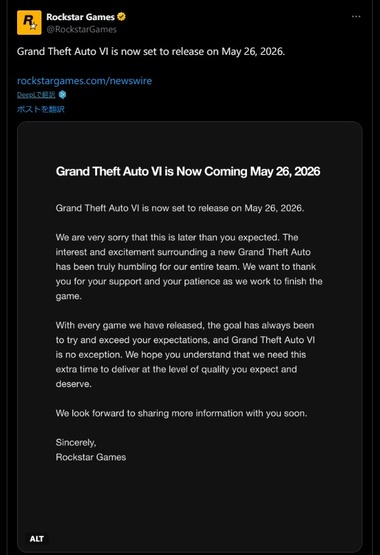Click the 'Rockstar Games' signature in letter
The height and width of the screenshot is (555, 380).
[x=91, y=457]
